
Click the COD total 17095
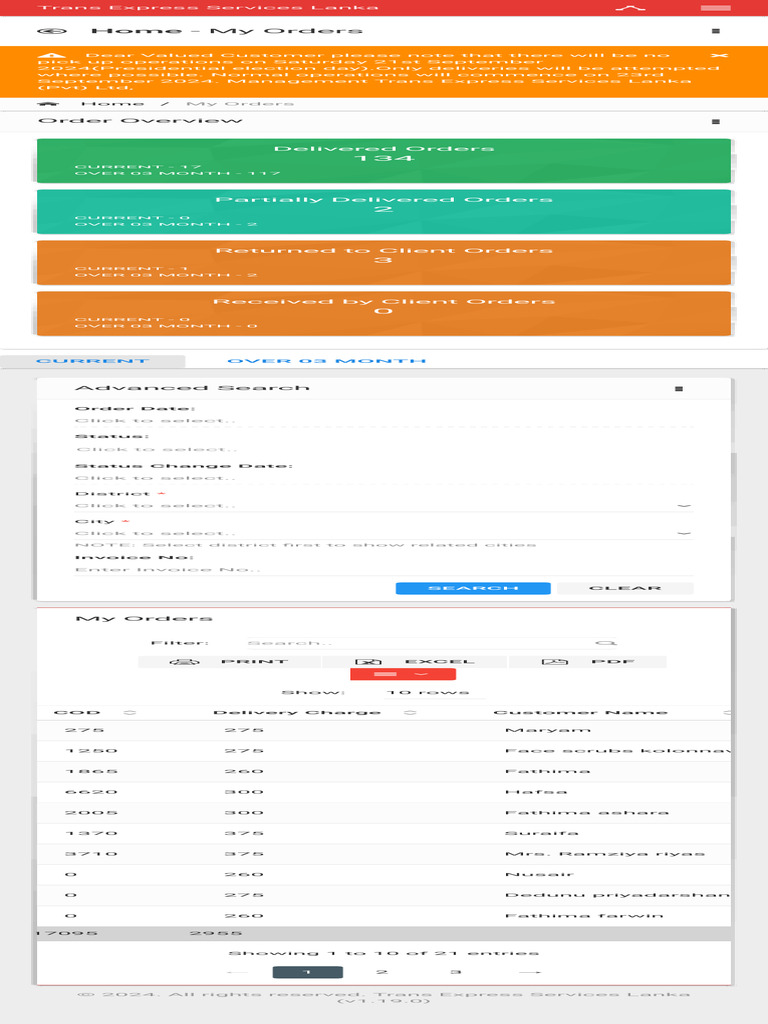click(67, 933)
